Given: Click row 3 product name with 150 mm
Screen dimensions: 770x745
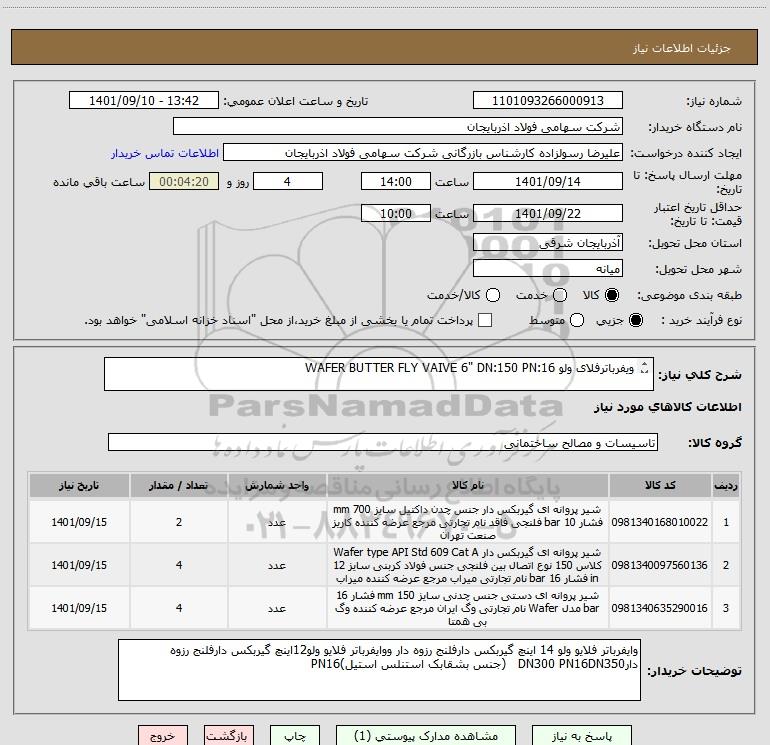Looking at the screenshot, I should pyautogui.click(x=468, y=608).
